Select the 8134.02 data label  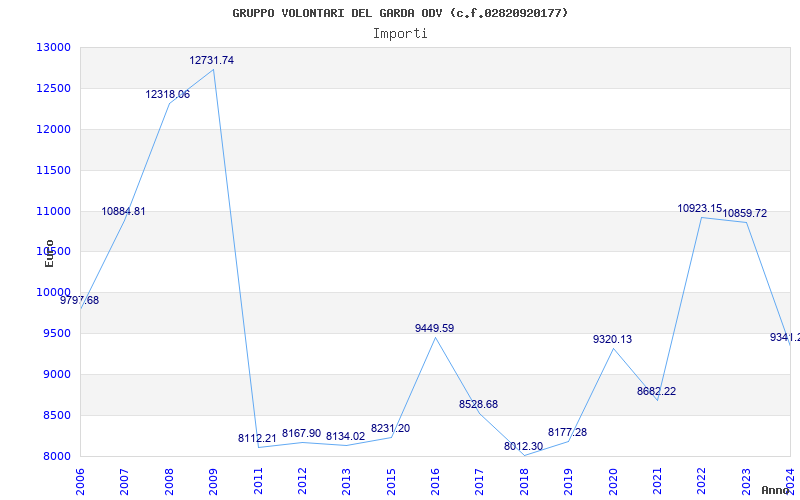(x=345, y=437)
